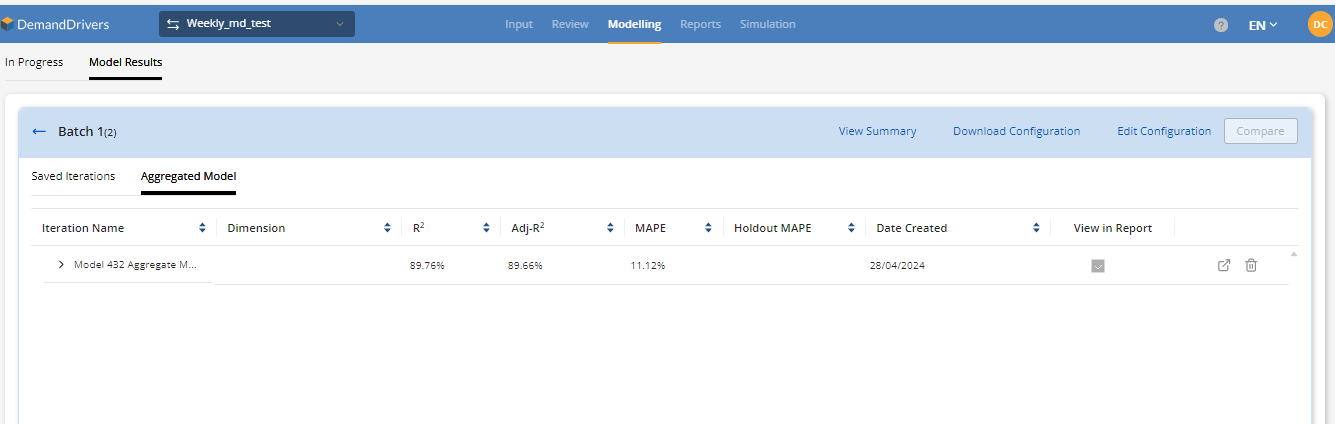Click the DemandDrivers logo
This screenshot has height=424, width=1335.
coord(56,24)
